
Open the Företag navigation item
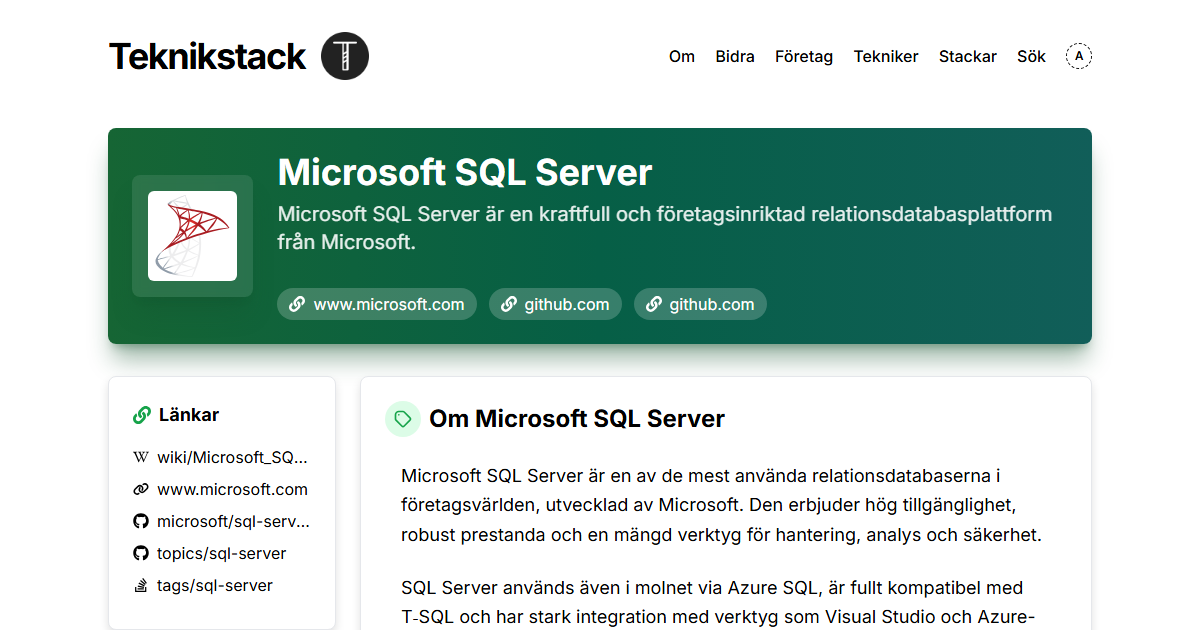point(804,56)
